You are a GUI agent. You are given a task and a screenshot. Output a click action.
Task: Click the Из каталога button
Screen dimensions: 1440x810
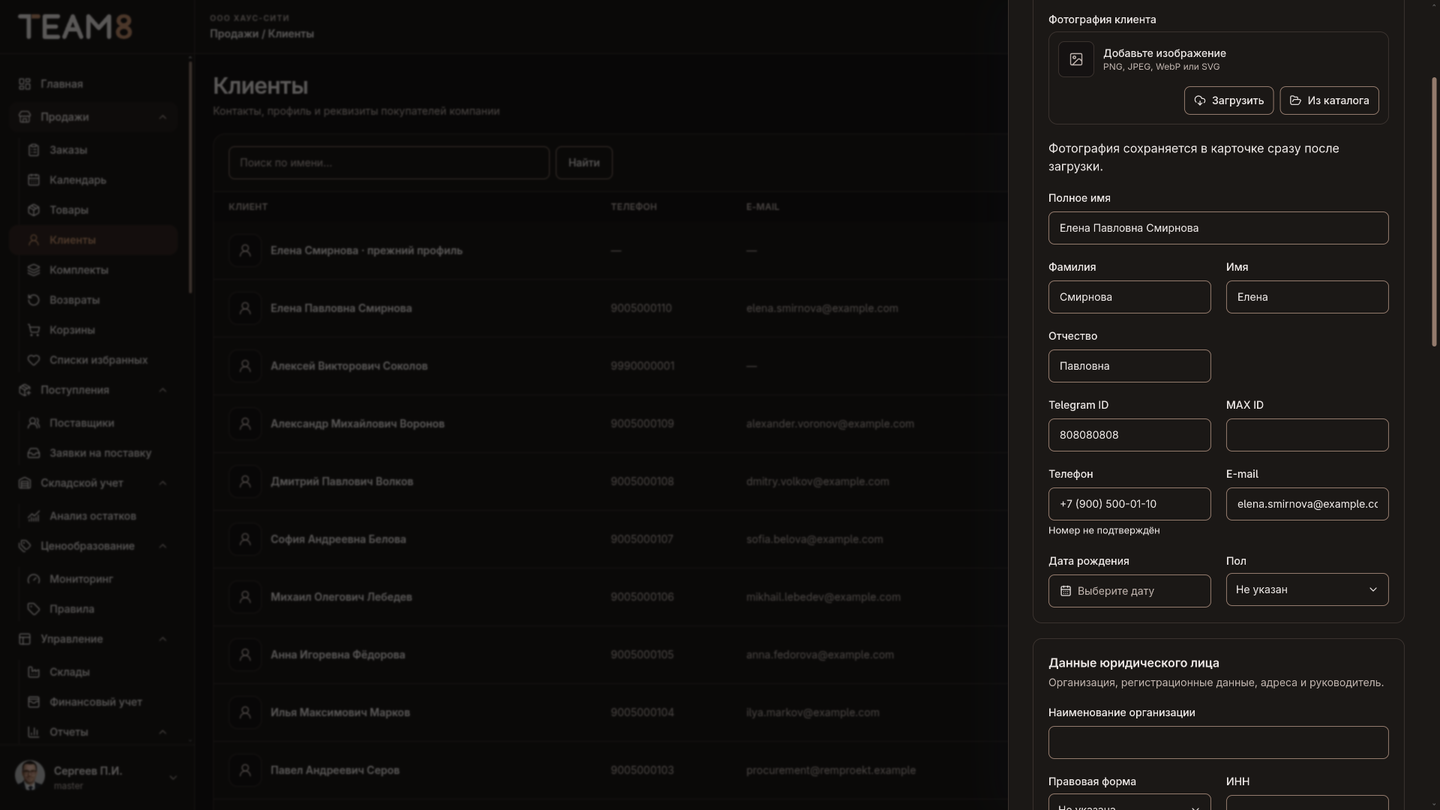[x=1329, y=101]
